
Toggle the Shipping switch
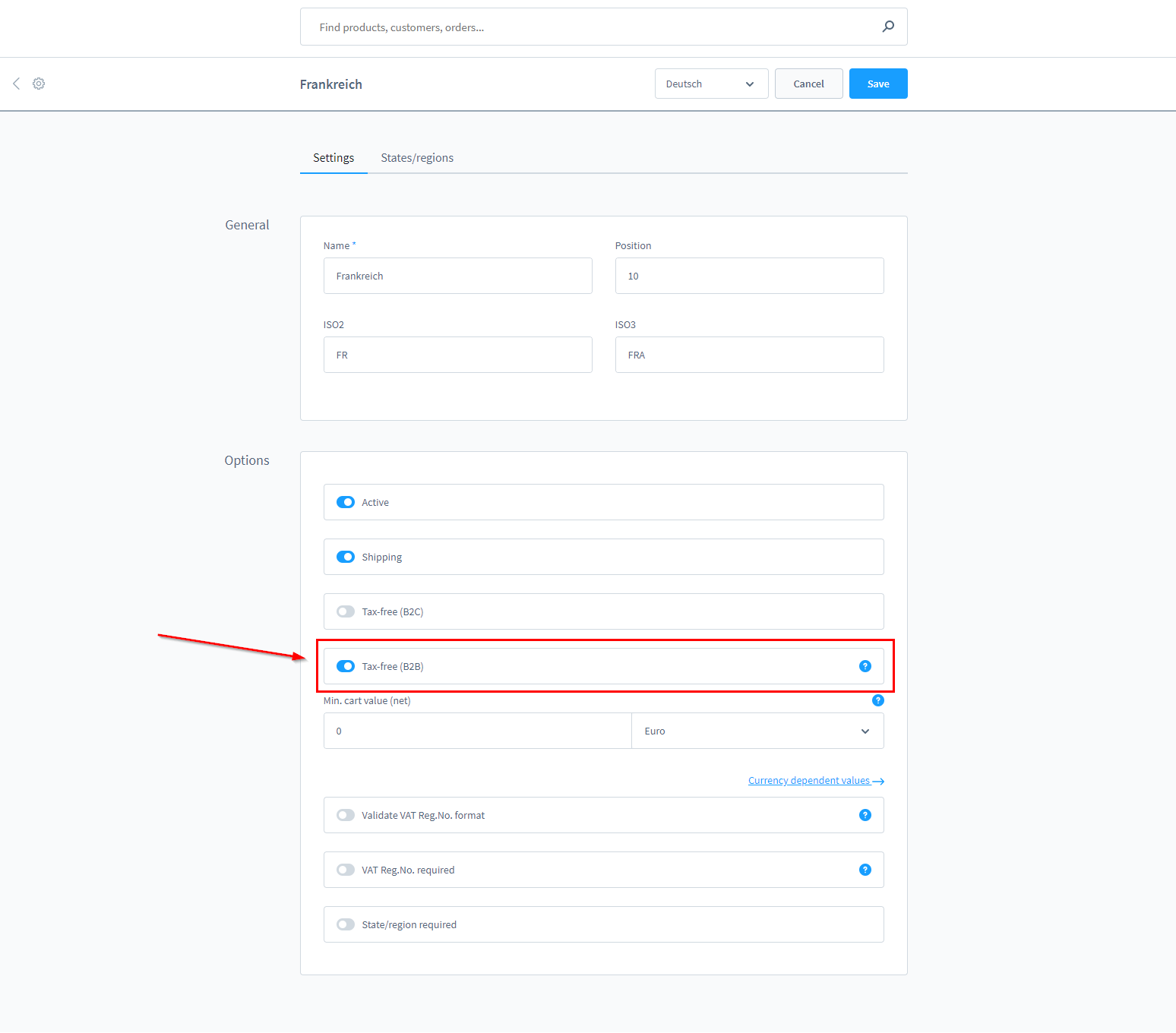[x=346, y=557]
